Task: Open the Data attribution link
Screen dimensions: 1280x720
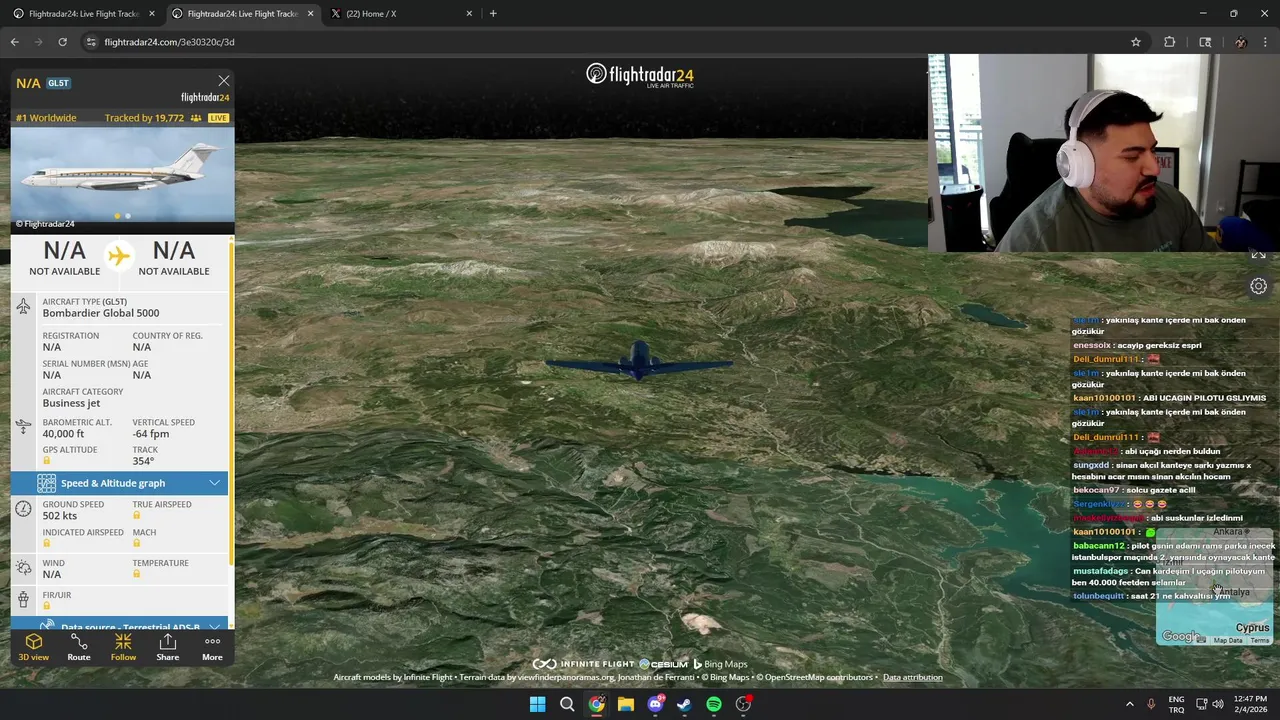Action: pyautogui.click(x=912, y=677)
